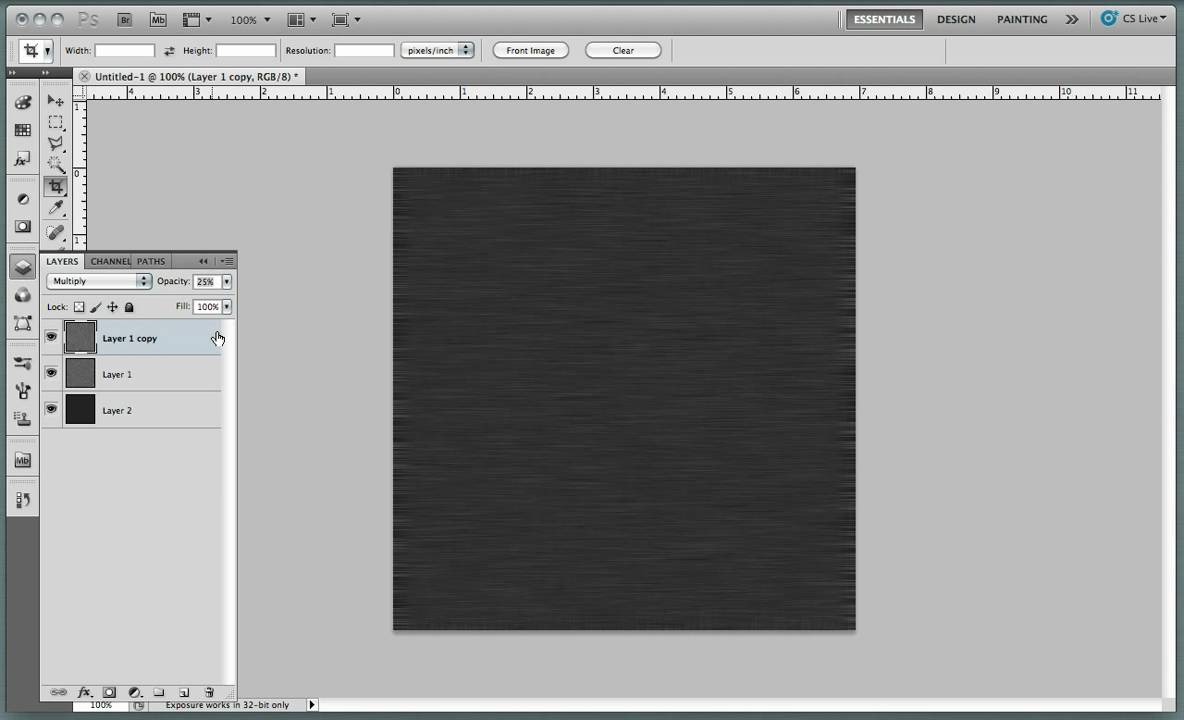Select the Healing Brush tool
1184x720 pixels.
(55, 232)
